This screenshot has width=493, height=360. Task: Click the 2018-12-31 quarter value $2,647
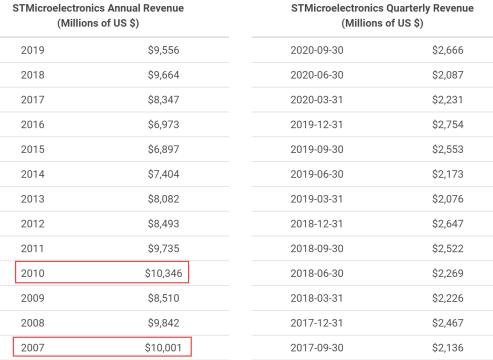tap(448, 224)
